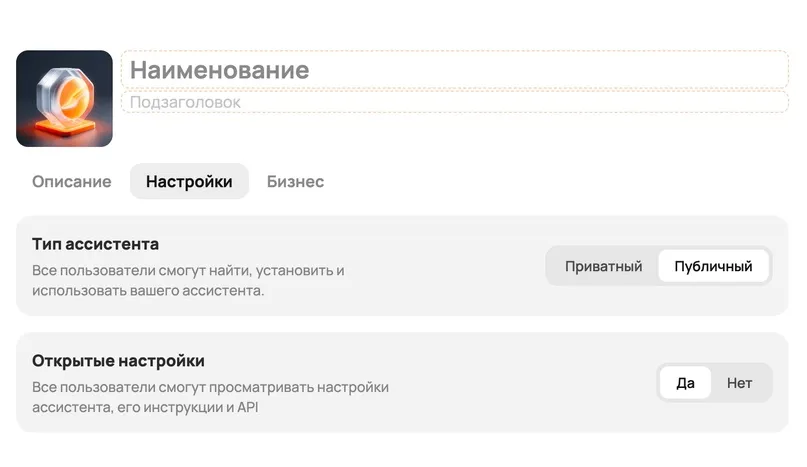
Task: Set assistant type to Публичный
Action: pos(713,266)
